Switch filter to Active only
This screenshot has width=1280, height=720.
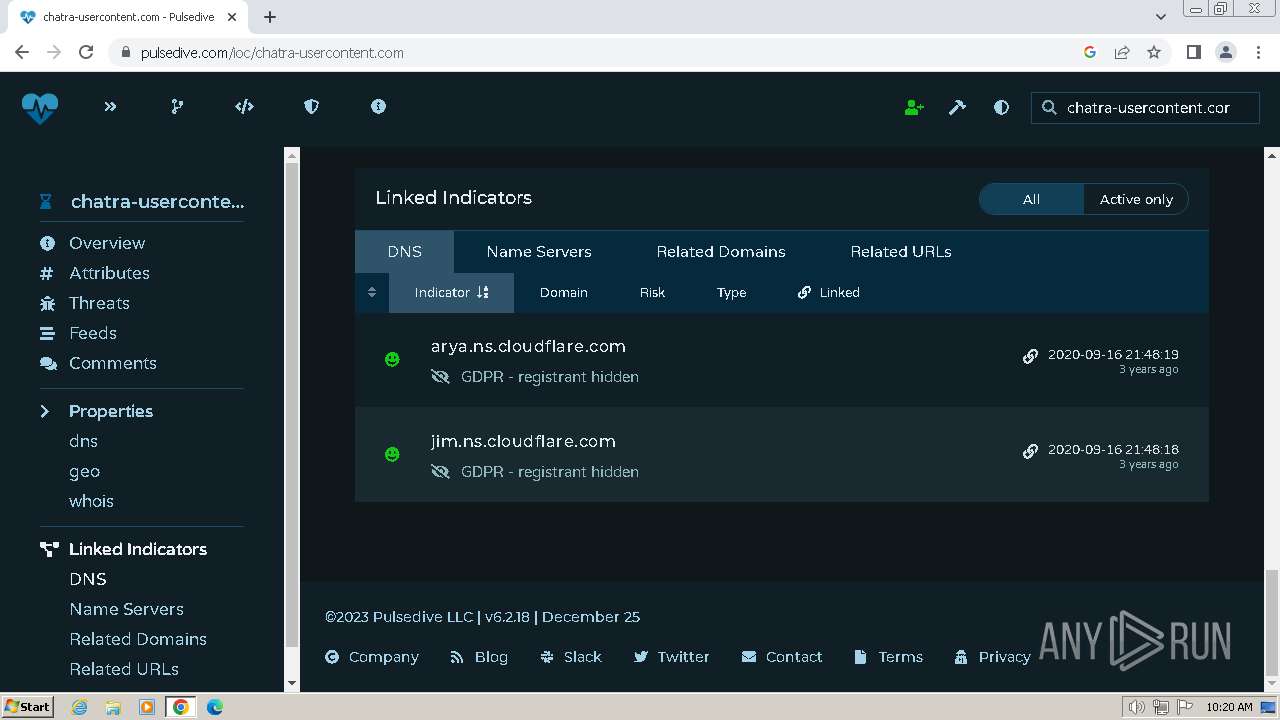click(x=1136, y=199)
